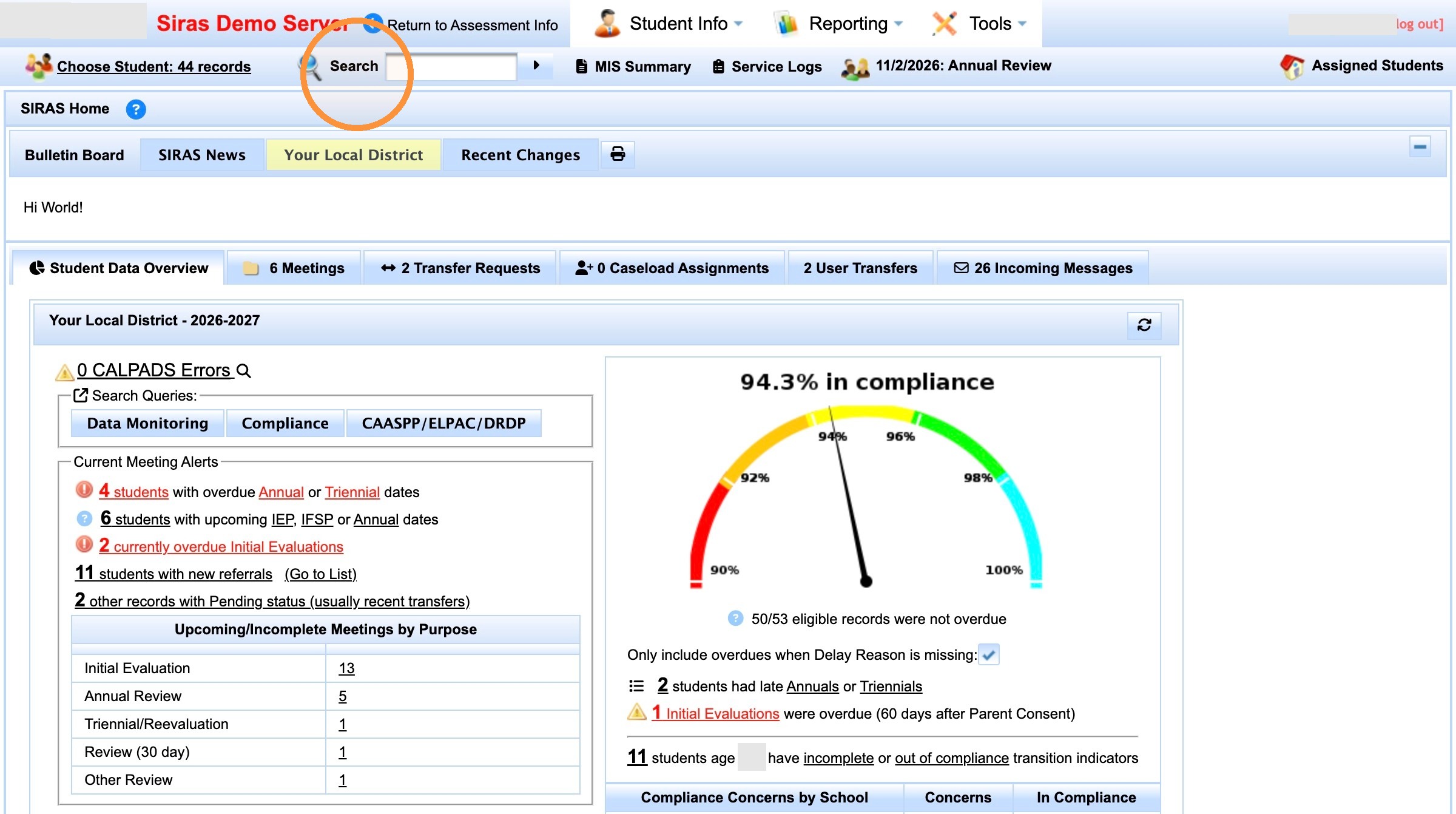Screen dimensions: 1456x814
Task: Click the print icon beside Recent Changes
Action: click(x=618, y=154)
